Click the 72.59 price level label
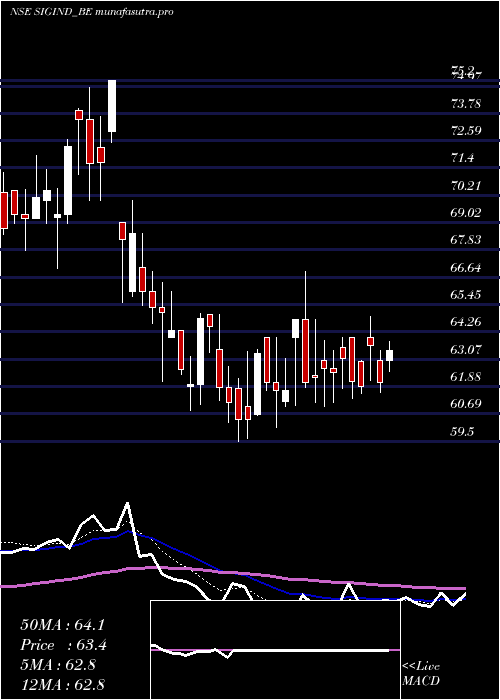The image size is (500, 700). click(x=466, y=131)
